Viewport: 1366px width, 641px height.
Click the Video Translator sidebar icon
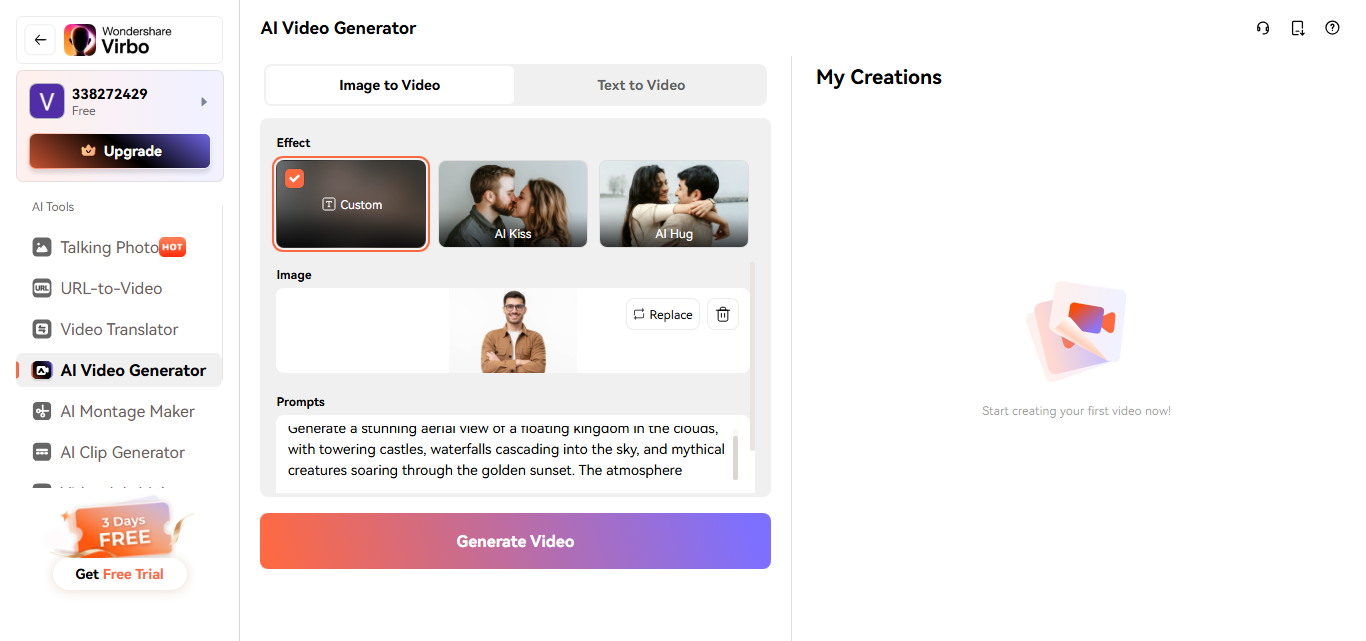(x=42, y=329)
